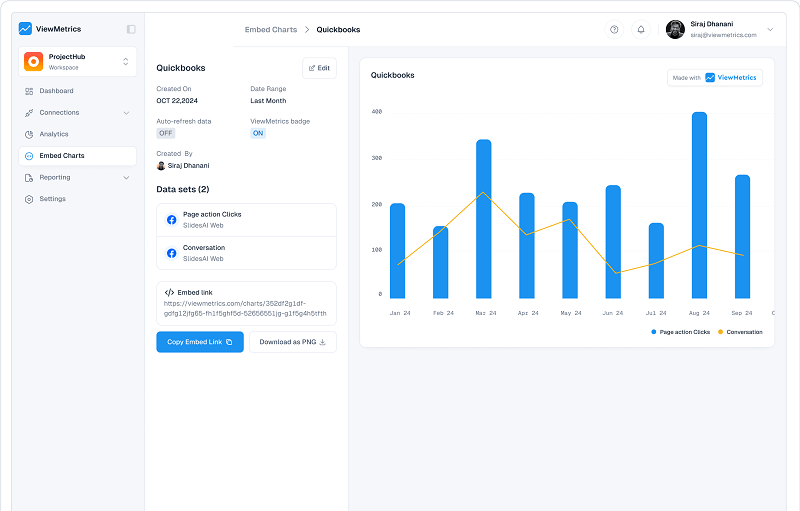Toggle Page action Clicks legend entry
The height and width of the screenshot is (511, 800).
click(681, 332)
